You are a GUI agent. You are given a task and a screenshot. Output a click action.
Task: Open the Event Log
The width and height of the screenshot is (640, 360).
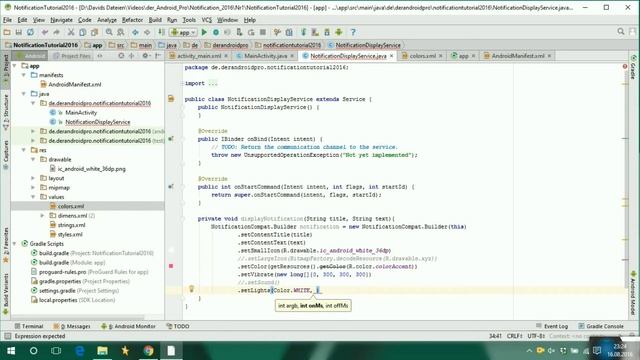tap(552, 326)
